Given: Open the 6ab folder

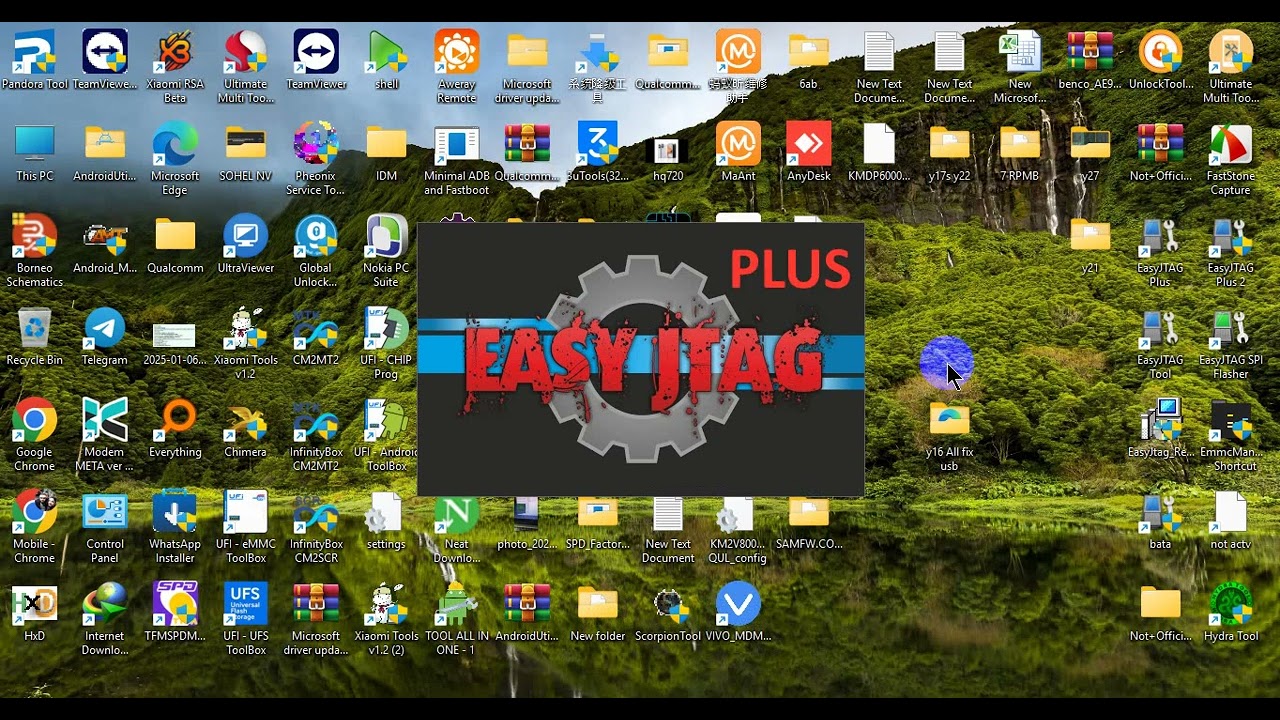Looking at the screenshot, I should (x=809, y=60).
